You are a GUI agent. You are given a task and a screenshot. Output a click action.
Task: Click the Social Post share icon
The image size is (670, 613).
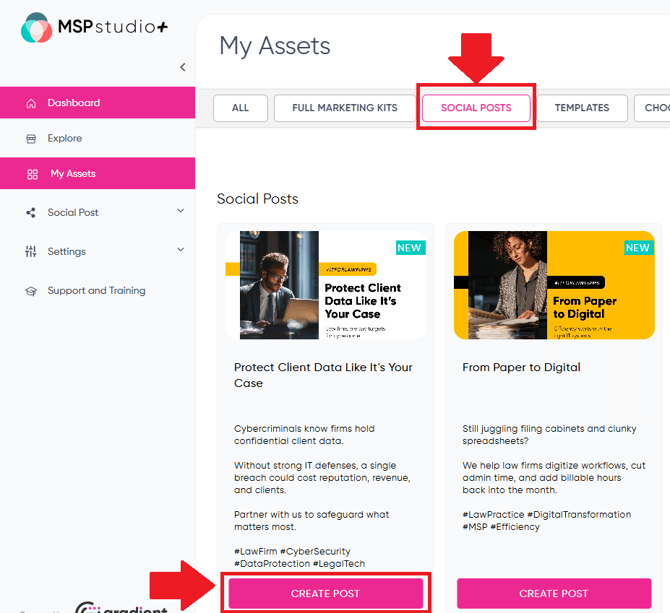click(x=31, y=213)
